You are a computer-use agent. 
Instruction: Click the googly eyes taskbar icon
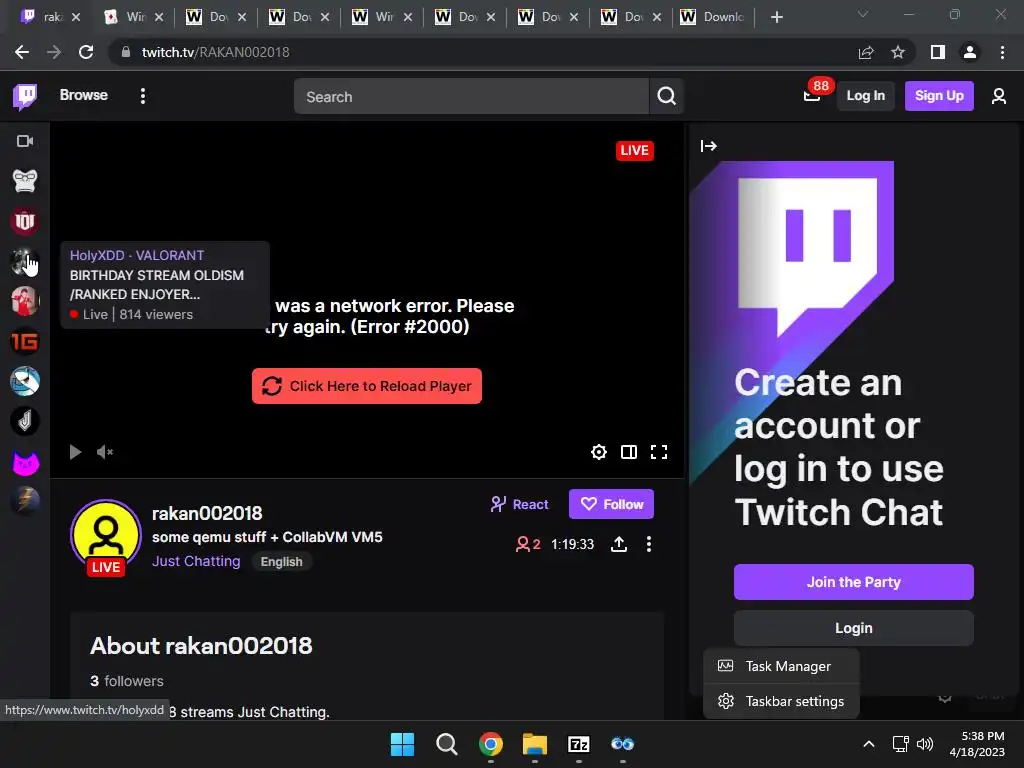tap(622, 744)
